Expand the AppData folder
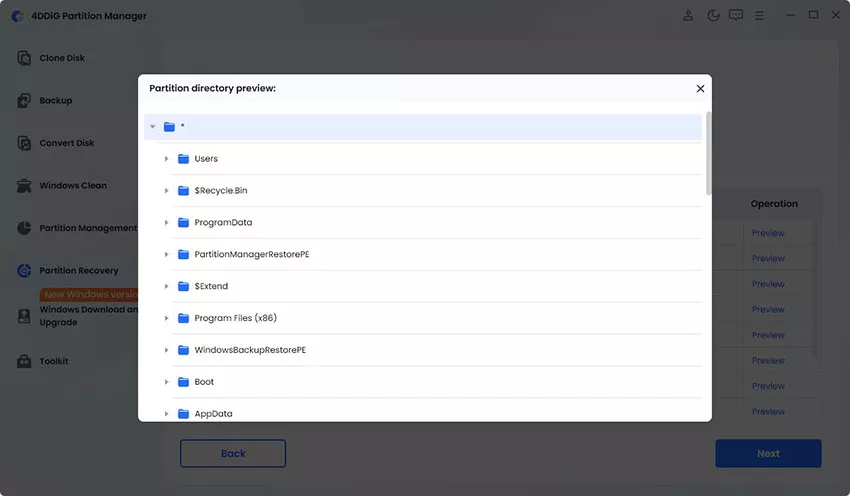Image resolution: width=850 pixels, height=496 pixels. click(x=166, y=414)
